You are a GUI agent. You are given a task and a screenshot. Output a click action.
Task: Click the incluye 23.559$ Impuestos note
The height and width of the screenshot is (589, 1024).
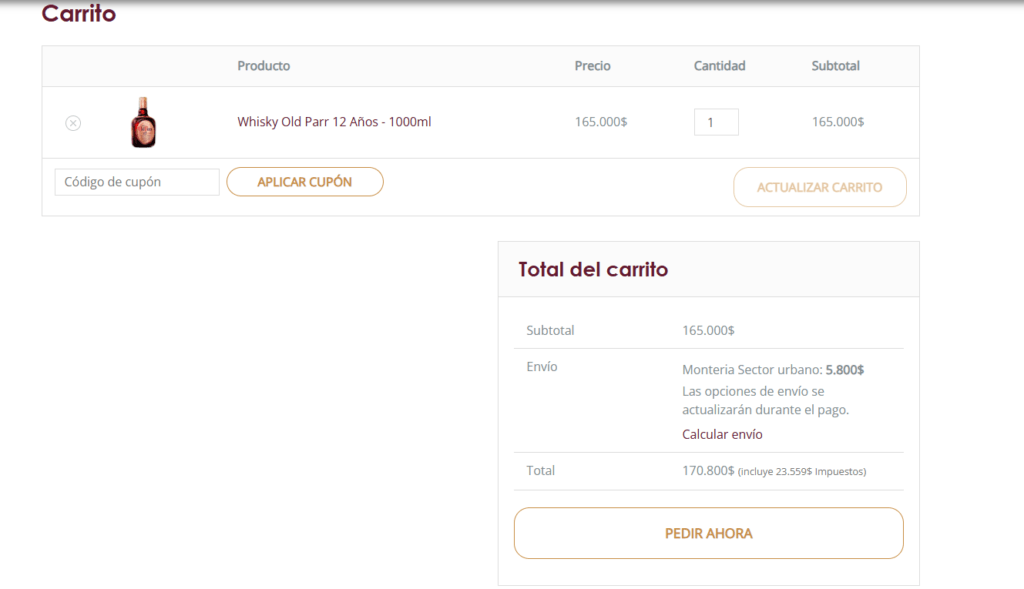click(802, 471)
